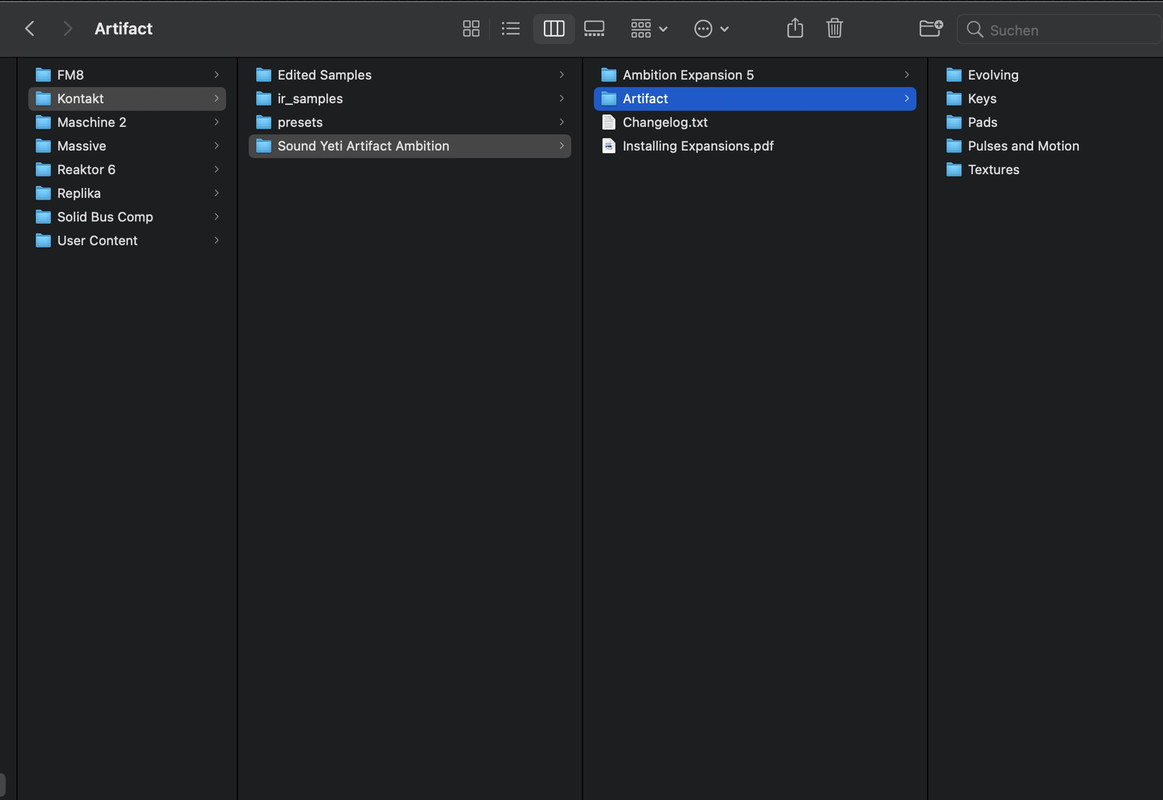
Task: Open the group-by options dropdown
Action: click(x=649, y=29)
